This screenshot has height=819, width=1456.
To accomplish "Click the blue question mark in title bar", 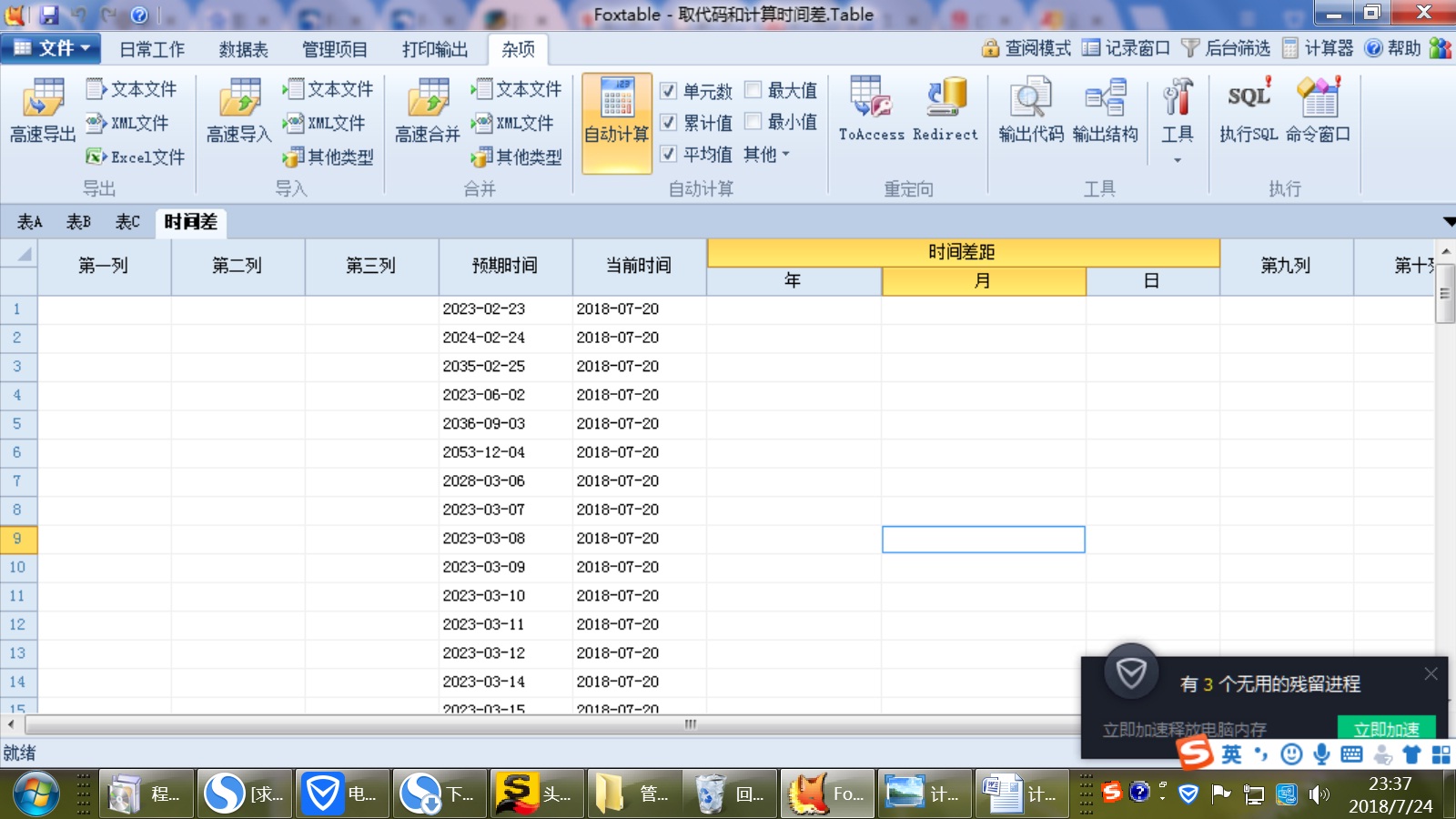I will pos(139,15).
